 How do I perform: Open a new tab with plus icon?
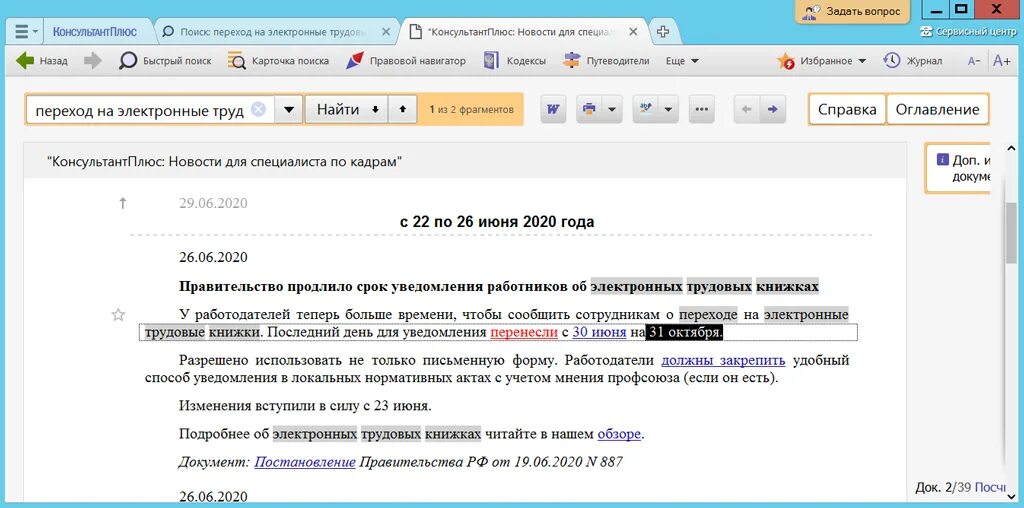tap(662, 31)
